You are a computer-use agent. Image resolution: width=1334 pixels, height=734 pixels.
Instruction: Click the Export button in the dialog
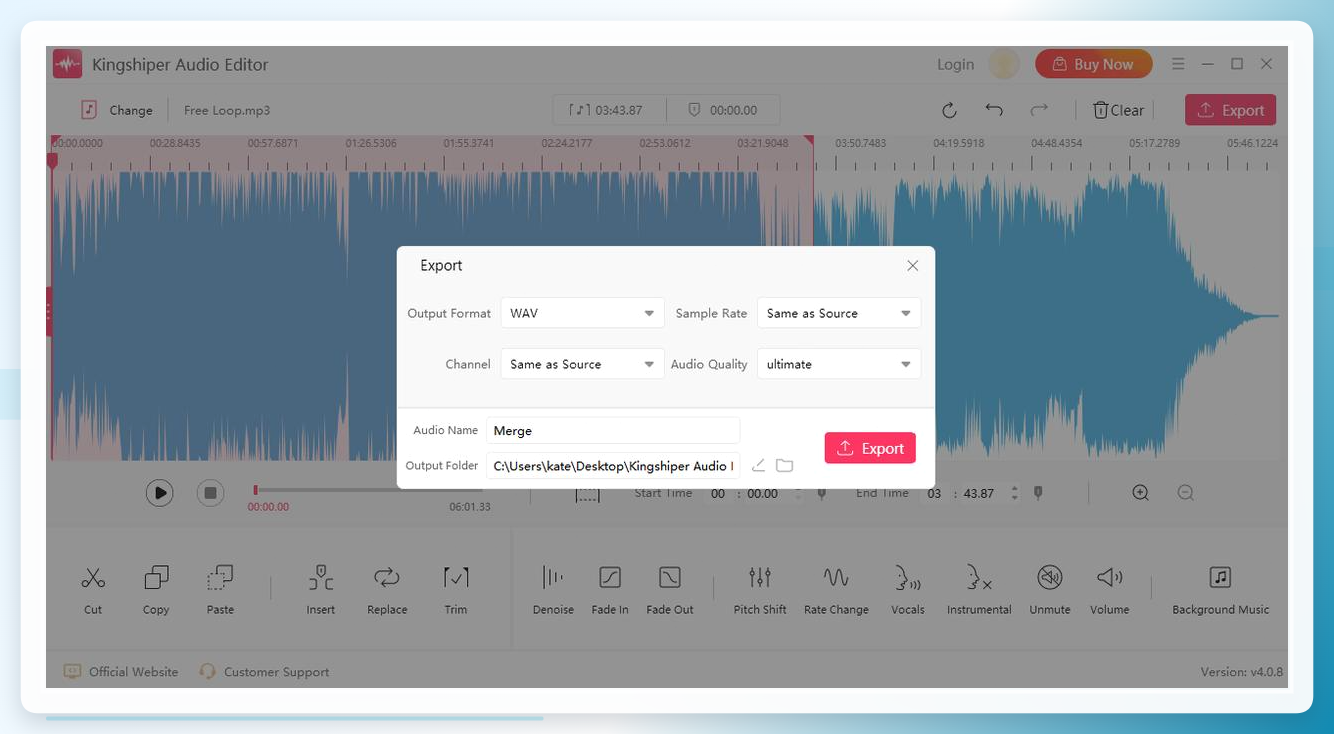point(870,448)
